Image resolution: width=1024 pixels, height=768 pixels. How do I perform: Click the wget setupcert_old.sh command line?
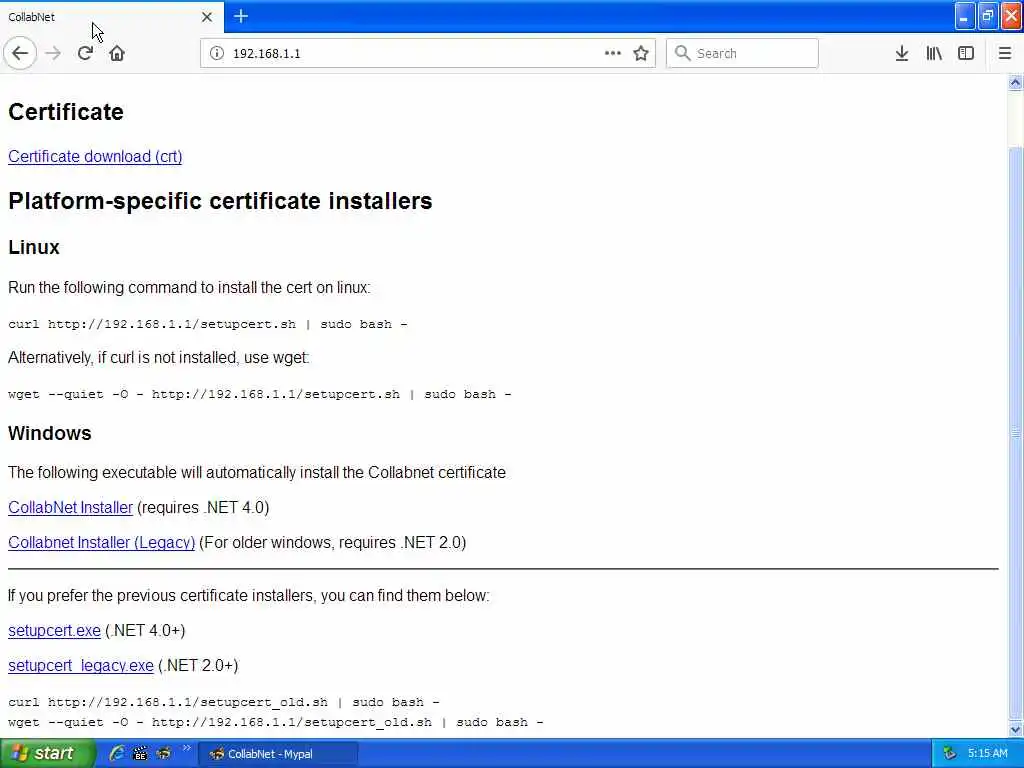point(276,722)
